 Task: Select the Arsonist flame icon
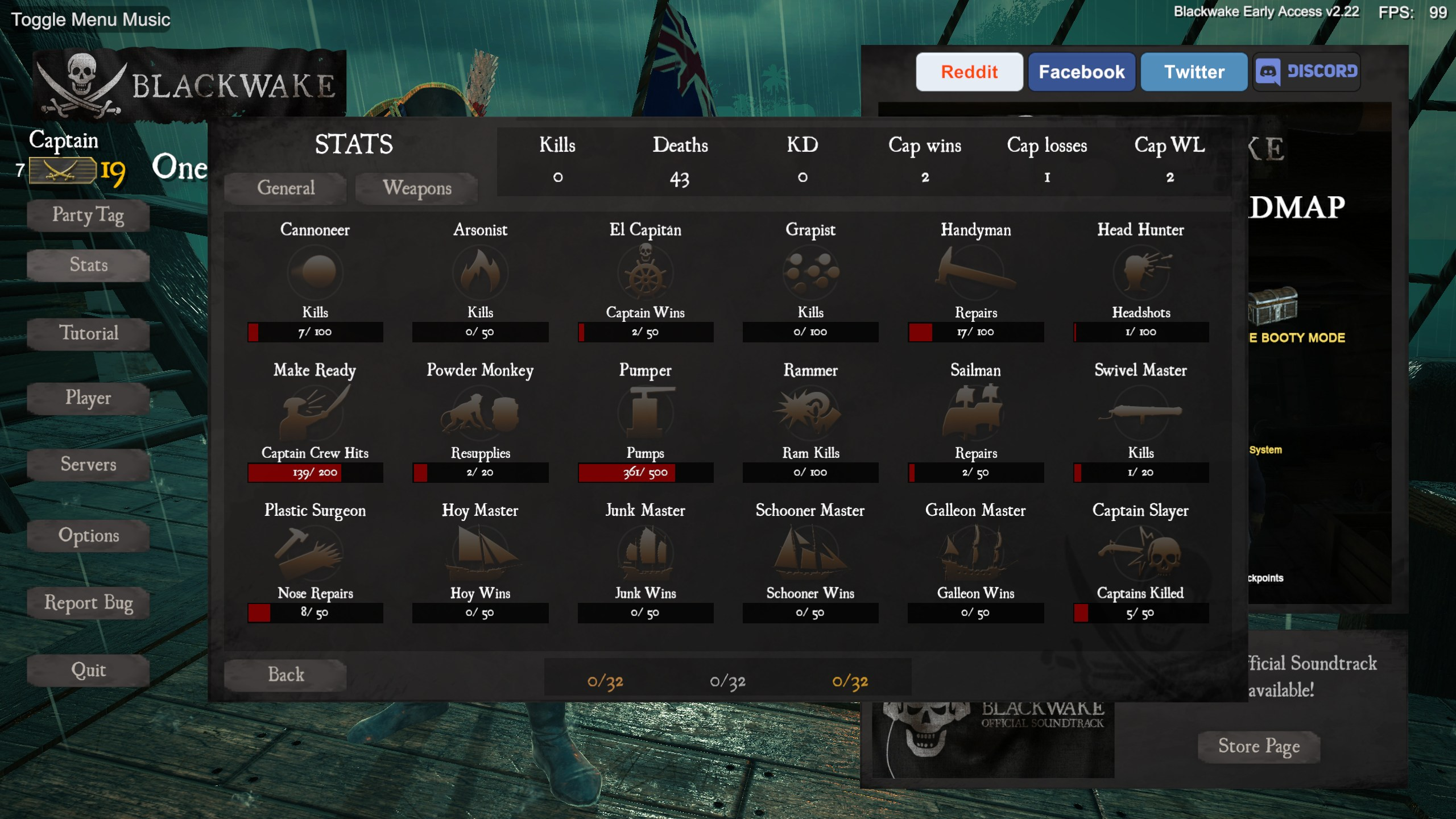(x=480, y=272)
